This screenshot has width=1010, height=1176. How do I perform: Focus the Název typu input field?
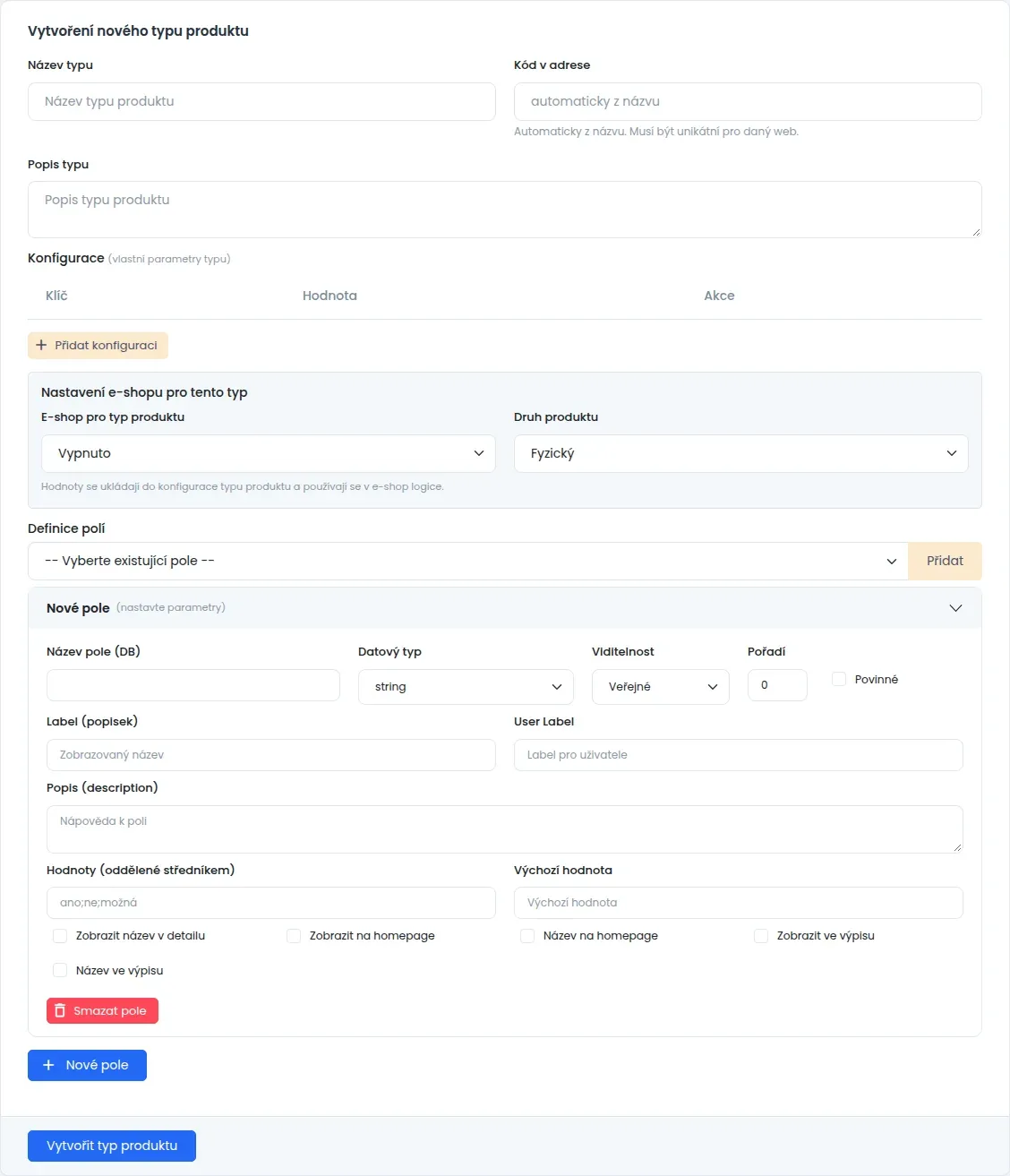(x=261, y=101)
